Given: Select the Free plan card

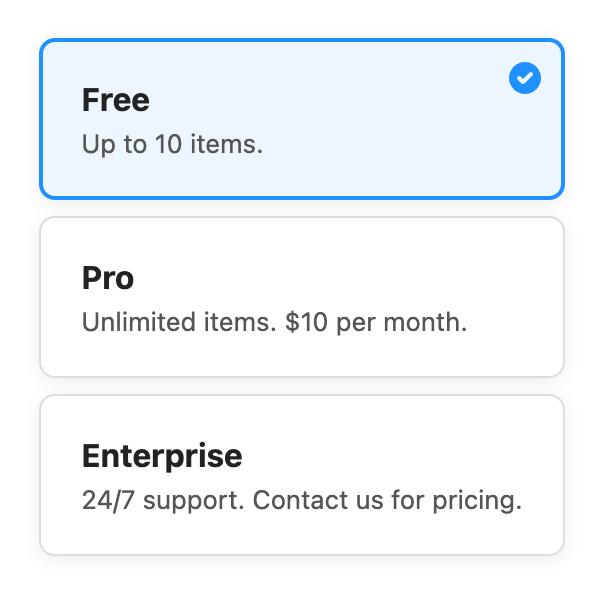Looking at the screenshot, I should pos(302,120).
